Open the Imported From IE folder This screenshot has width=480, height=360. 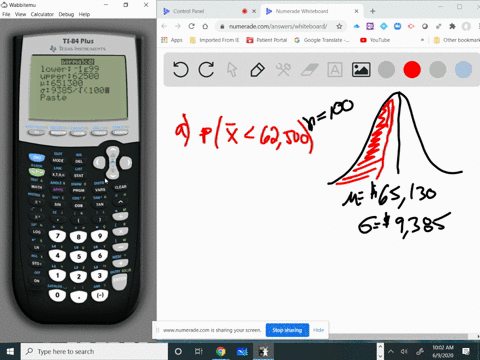[x=215, y=40]
